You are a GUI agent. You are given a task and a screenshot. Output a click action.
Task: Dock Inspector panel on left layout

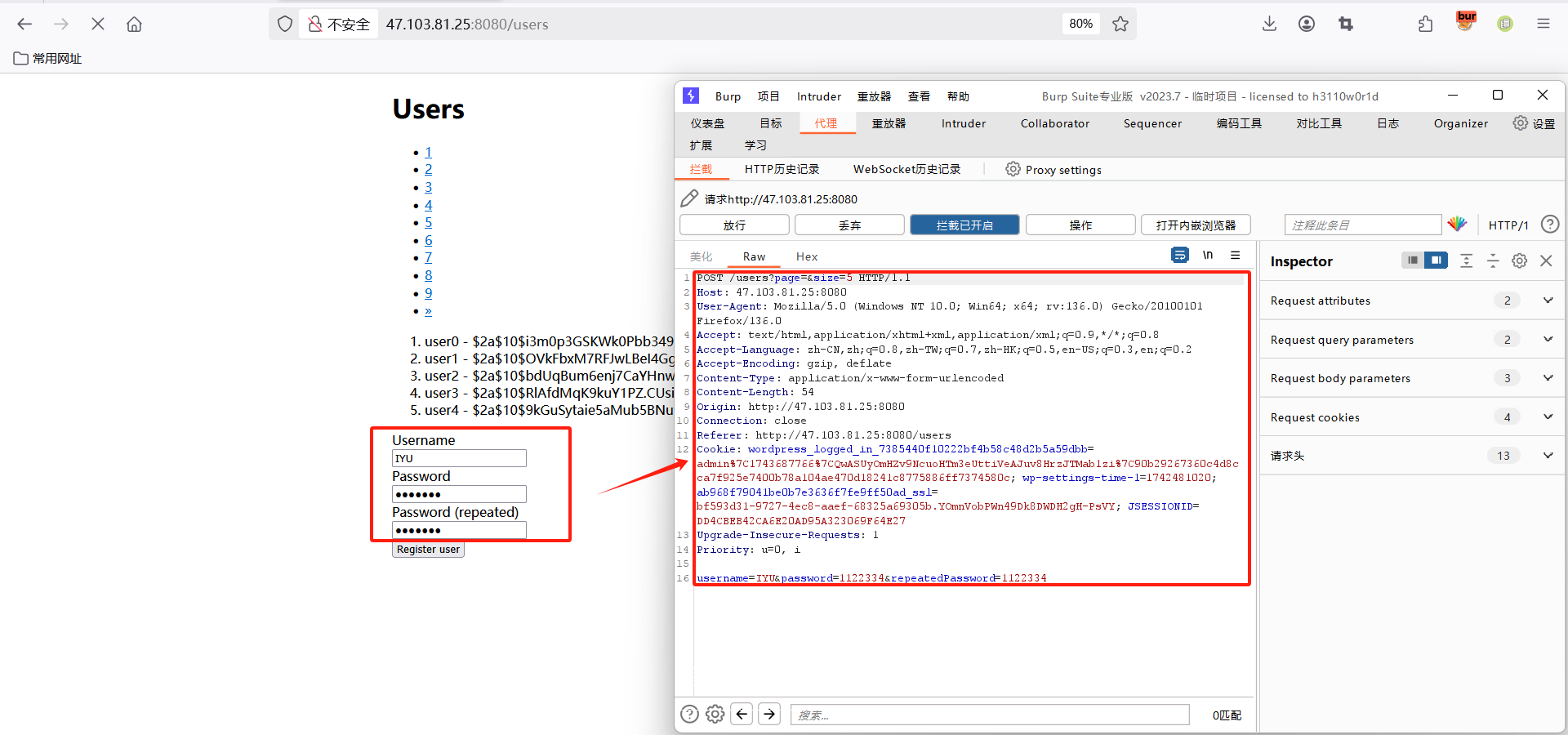1412,260
